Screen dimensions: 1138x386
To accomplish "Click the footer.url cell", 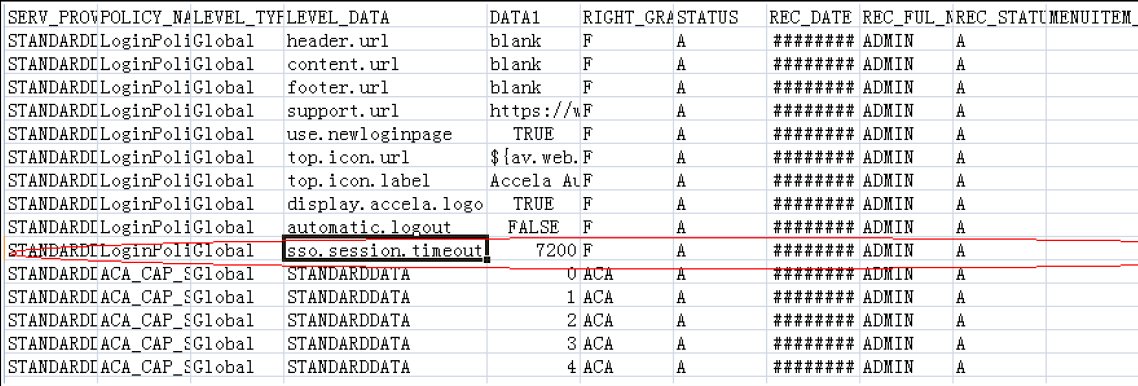I will pyautogui.click(x=385, y=87).
